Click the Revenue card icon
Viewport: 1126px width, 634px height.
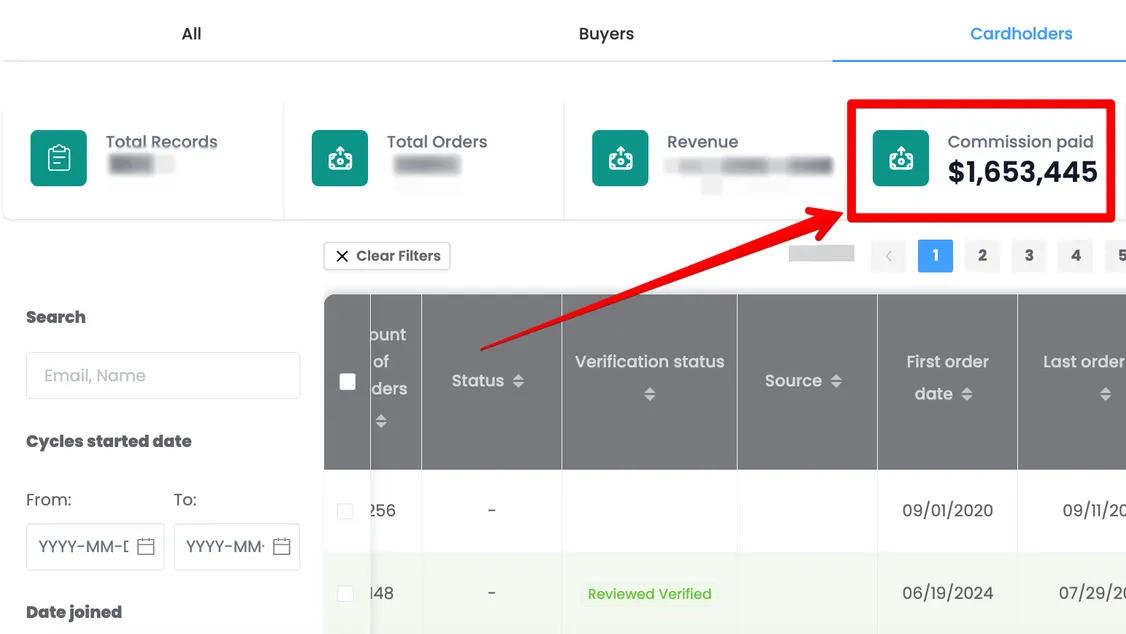(x=620, y=158)
